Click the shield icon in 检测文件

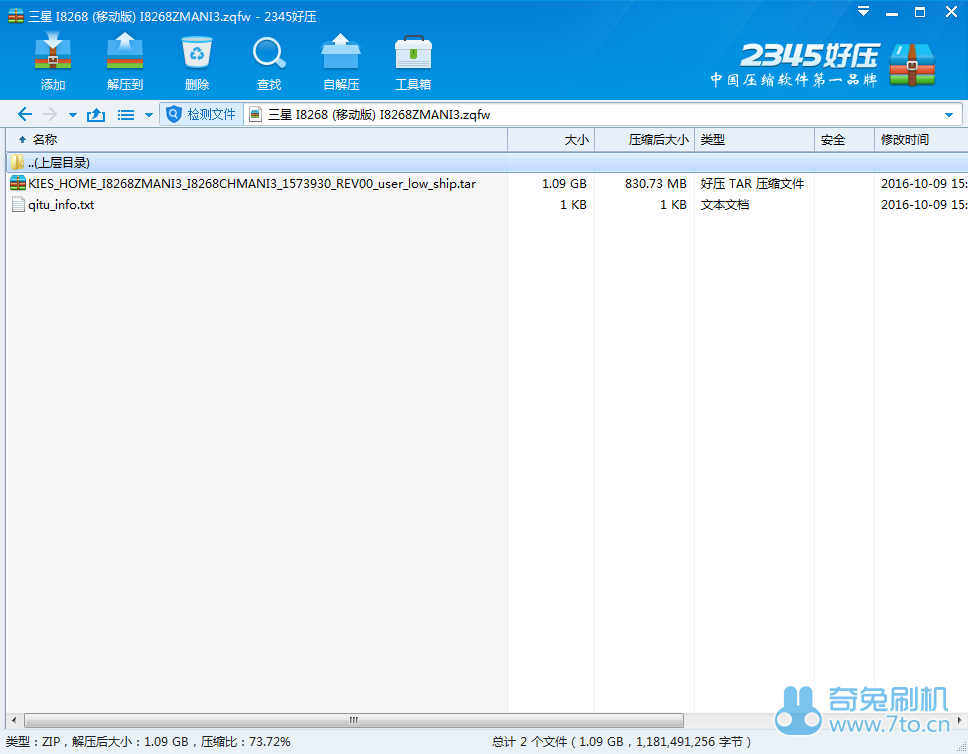(x=174, y=114)
